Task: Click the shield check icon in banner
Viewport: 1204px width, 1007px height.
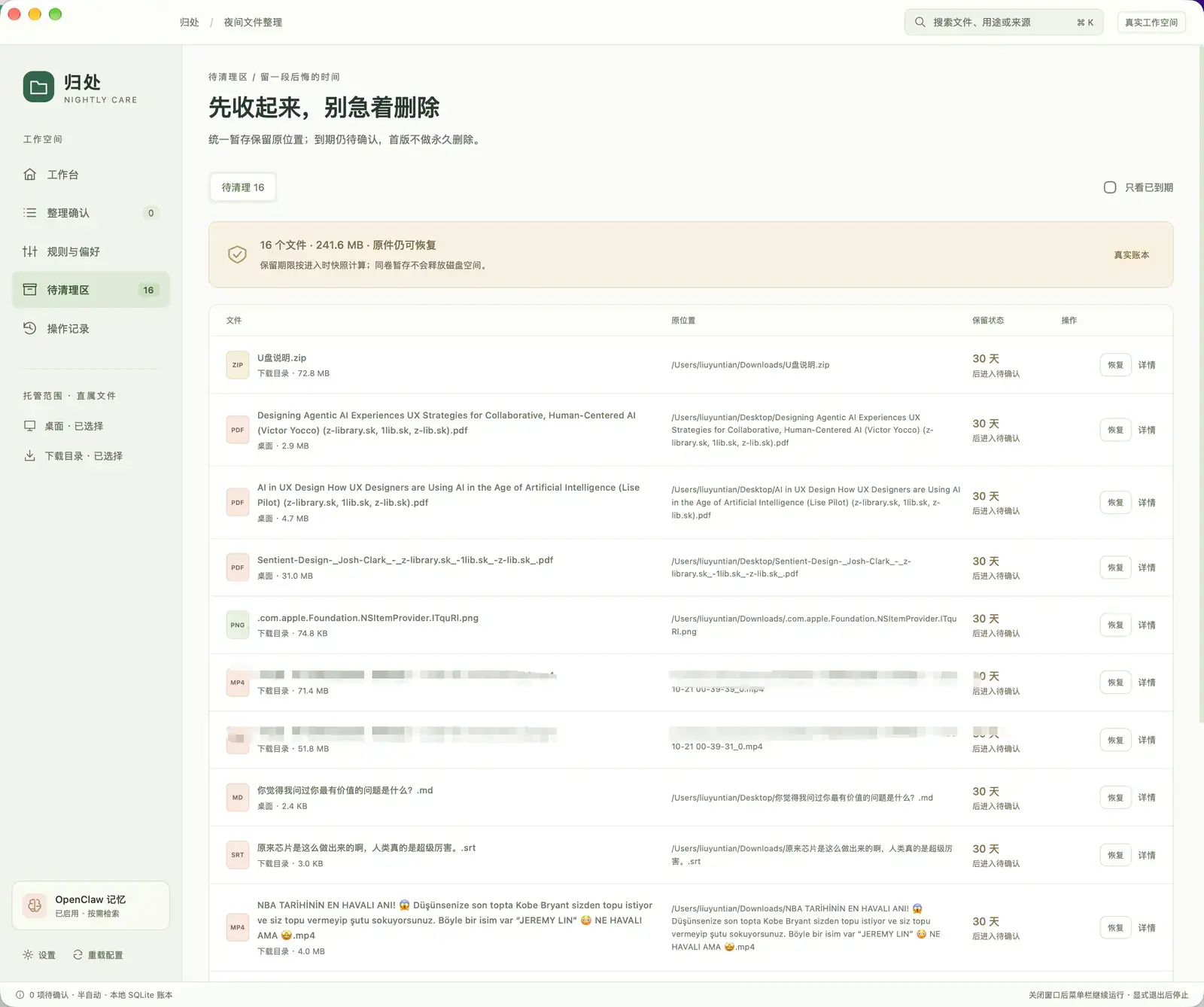Action: [237, 254]
